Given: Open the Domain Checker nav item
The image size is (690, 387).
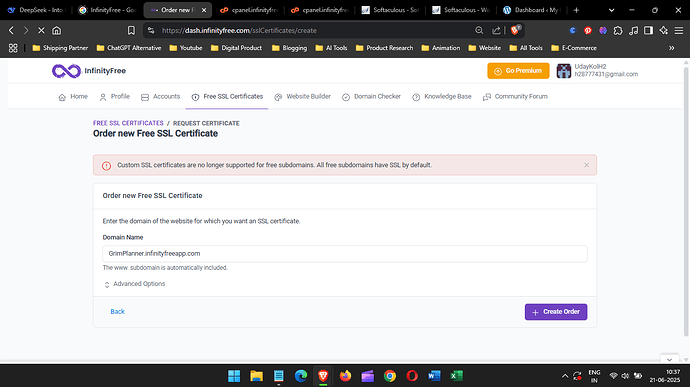Looking at the screenshot, I should (371, 97).
